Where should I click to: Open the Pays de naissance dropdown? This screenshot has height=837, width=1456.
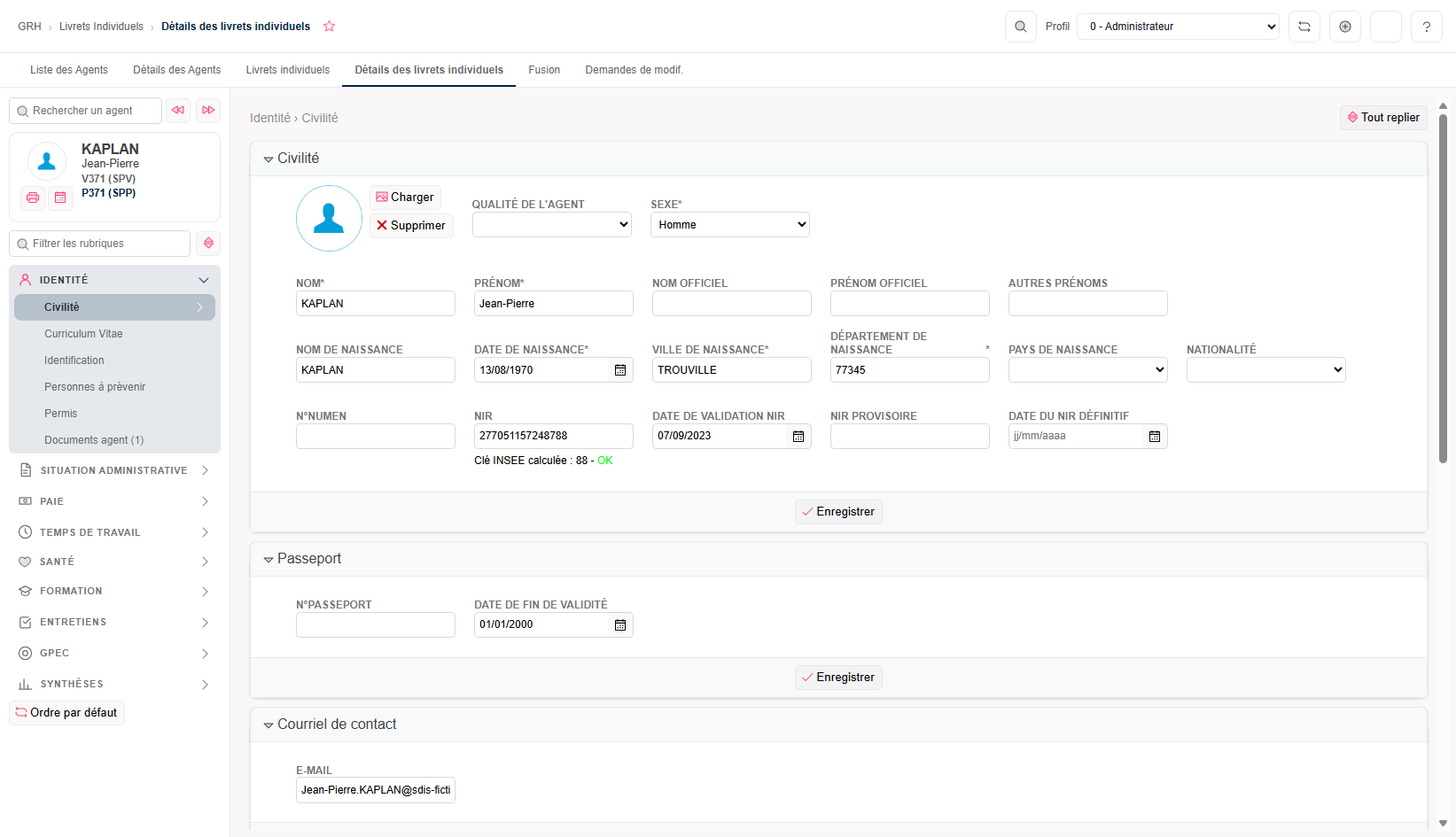[1088, 370]
